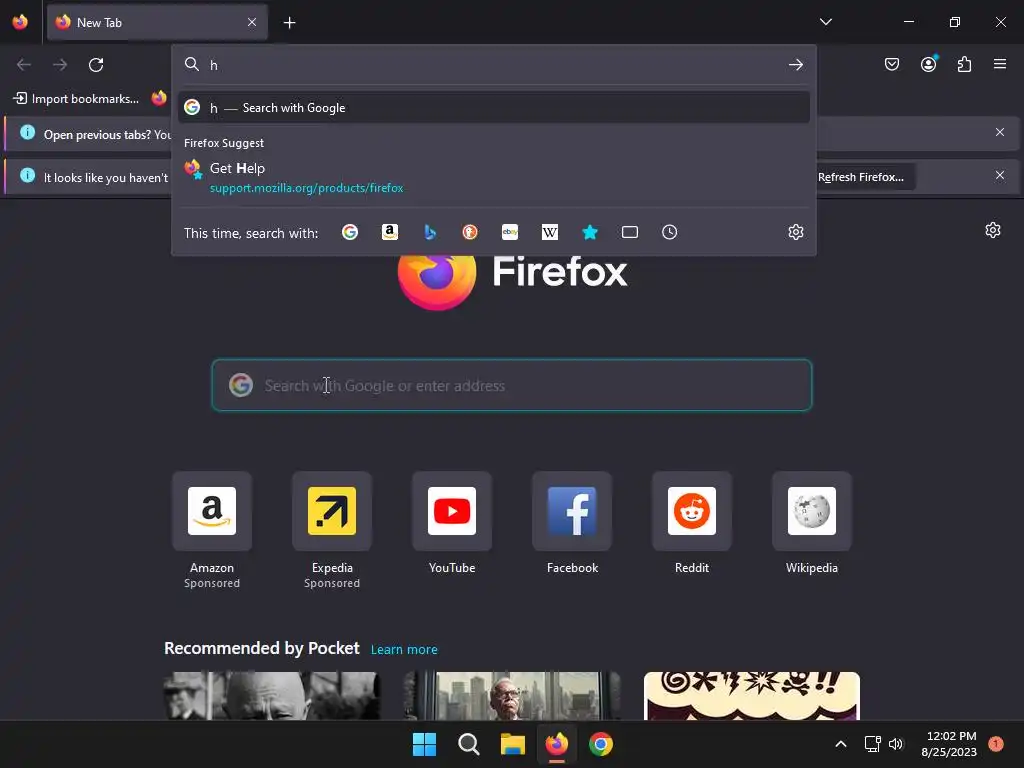
Task: Show hidden system tray icons
Action: point(841,744)
